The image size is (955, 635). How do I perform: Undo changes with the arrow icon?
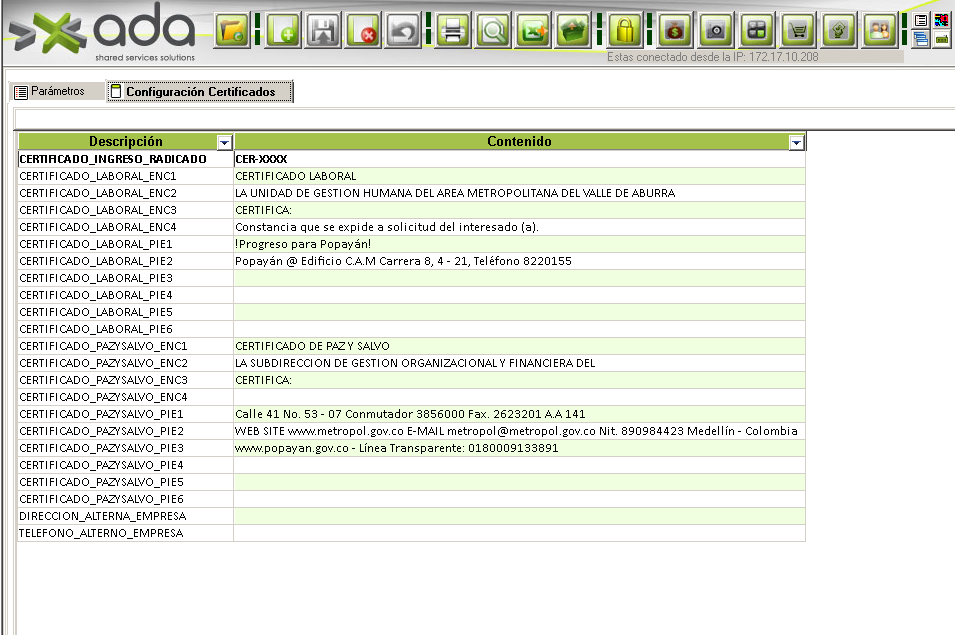(403, 30)
